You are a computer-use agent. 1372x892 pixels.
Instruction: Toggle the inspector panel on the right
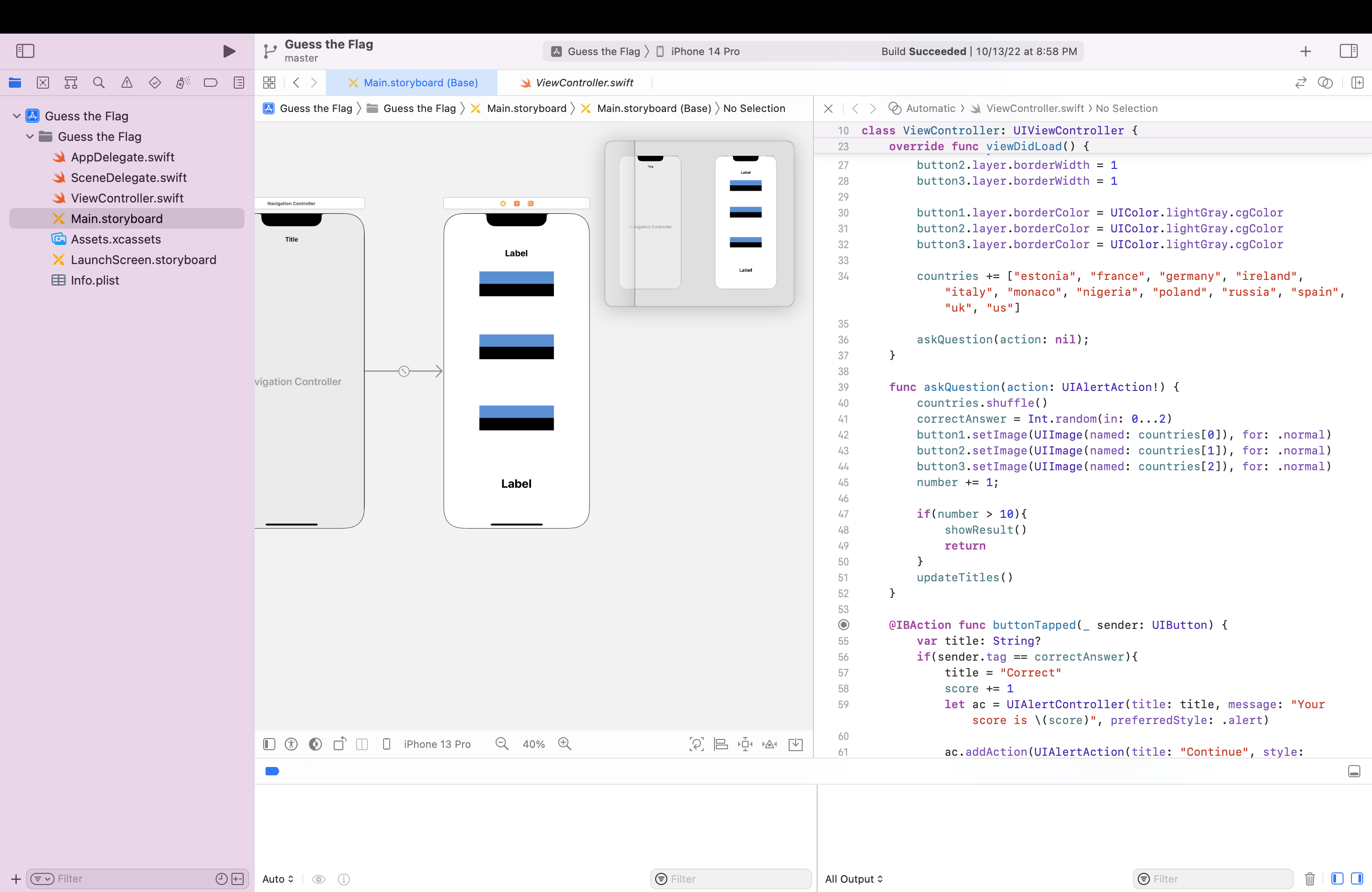tap(1348, 51)
